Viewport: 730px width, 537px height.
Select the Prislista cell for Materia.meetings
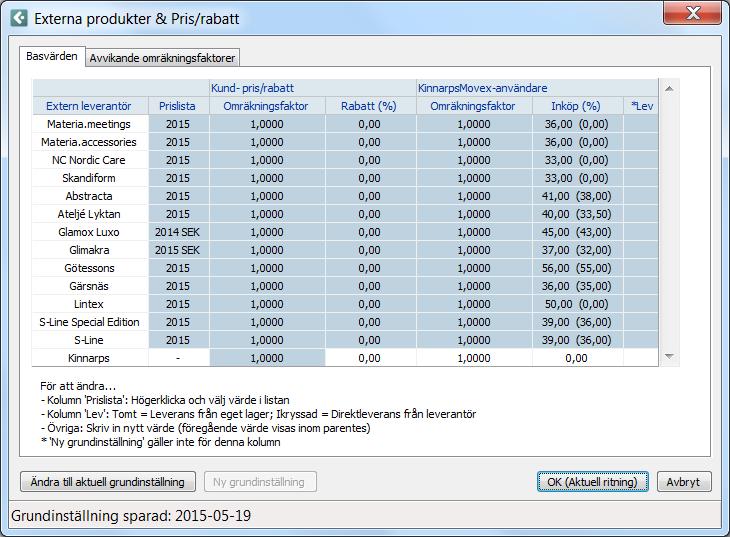179,124
